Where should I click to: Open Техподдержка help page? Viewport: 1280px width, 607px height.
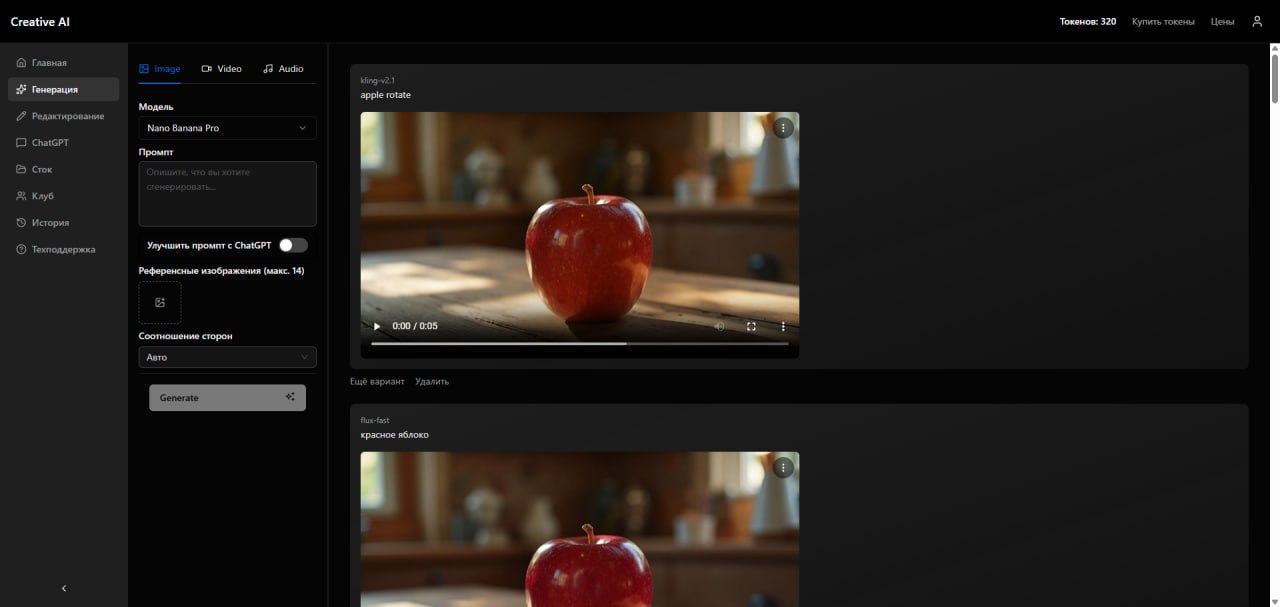tap(63, 249)
